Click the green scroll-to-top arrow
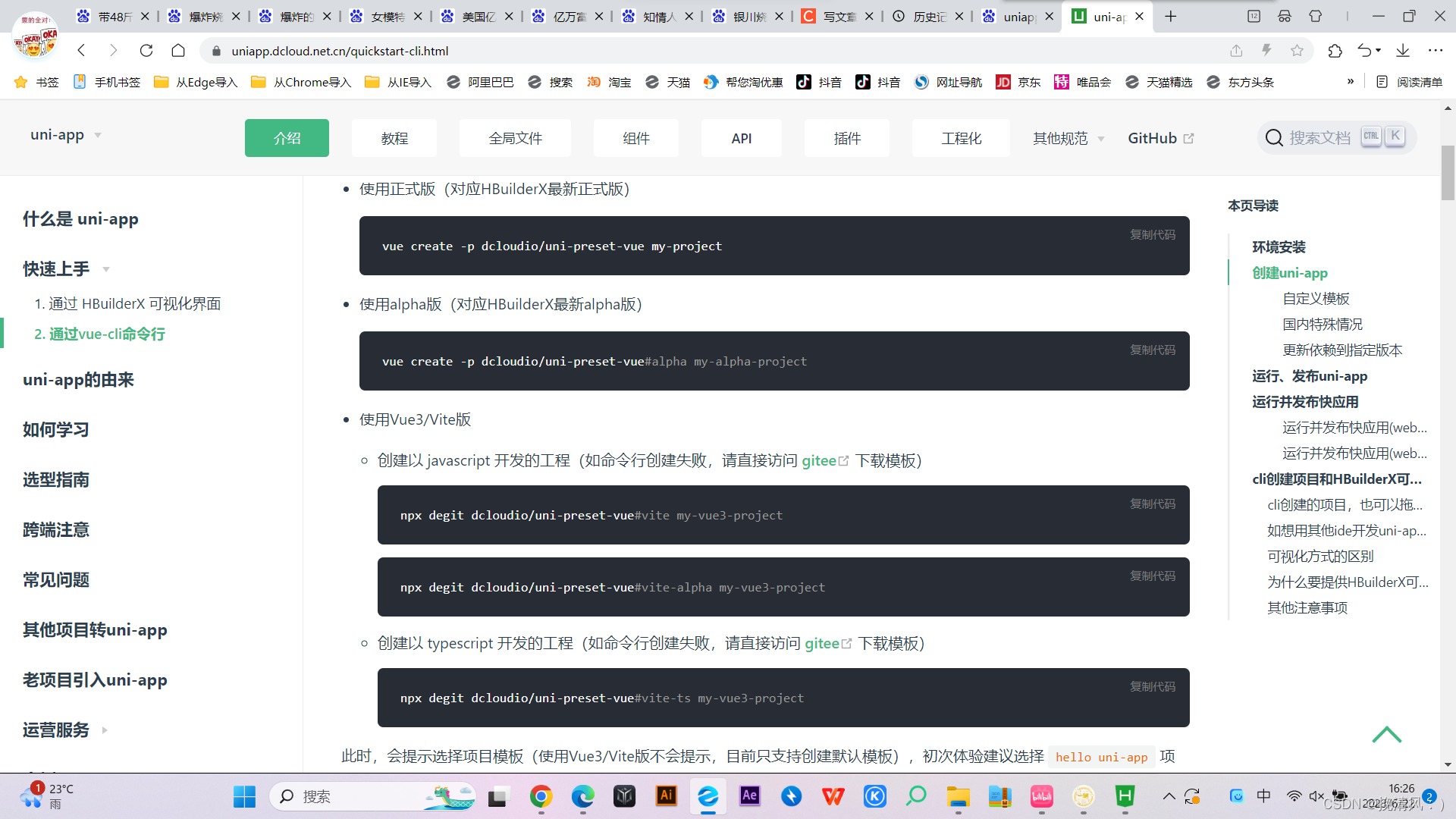Screen dimensions: 1456x819 (1386, 734)
